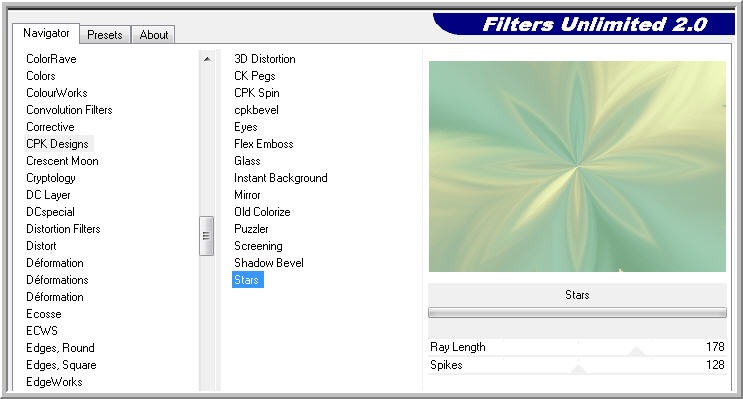The width and height of the screenshot is (743, 399).
Task: Choose the Distortion Filters category
Action: 63,229
